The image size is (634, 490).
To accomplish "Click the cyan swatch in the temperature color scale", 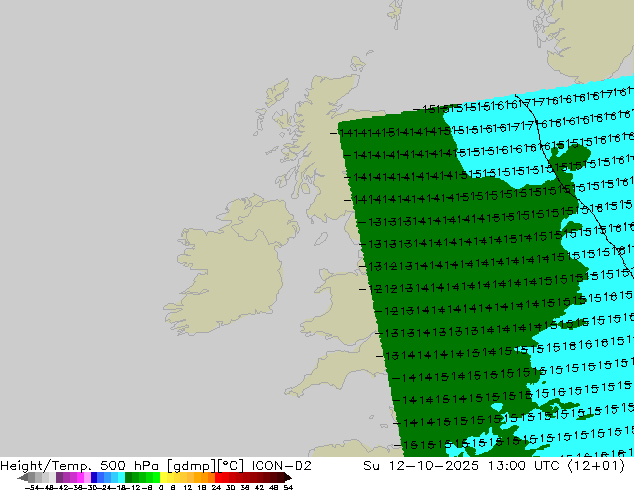I will (121, 477).
